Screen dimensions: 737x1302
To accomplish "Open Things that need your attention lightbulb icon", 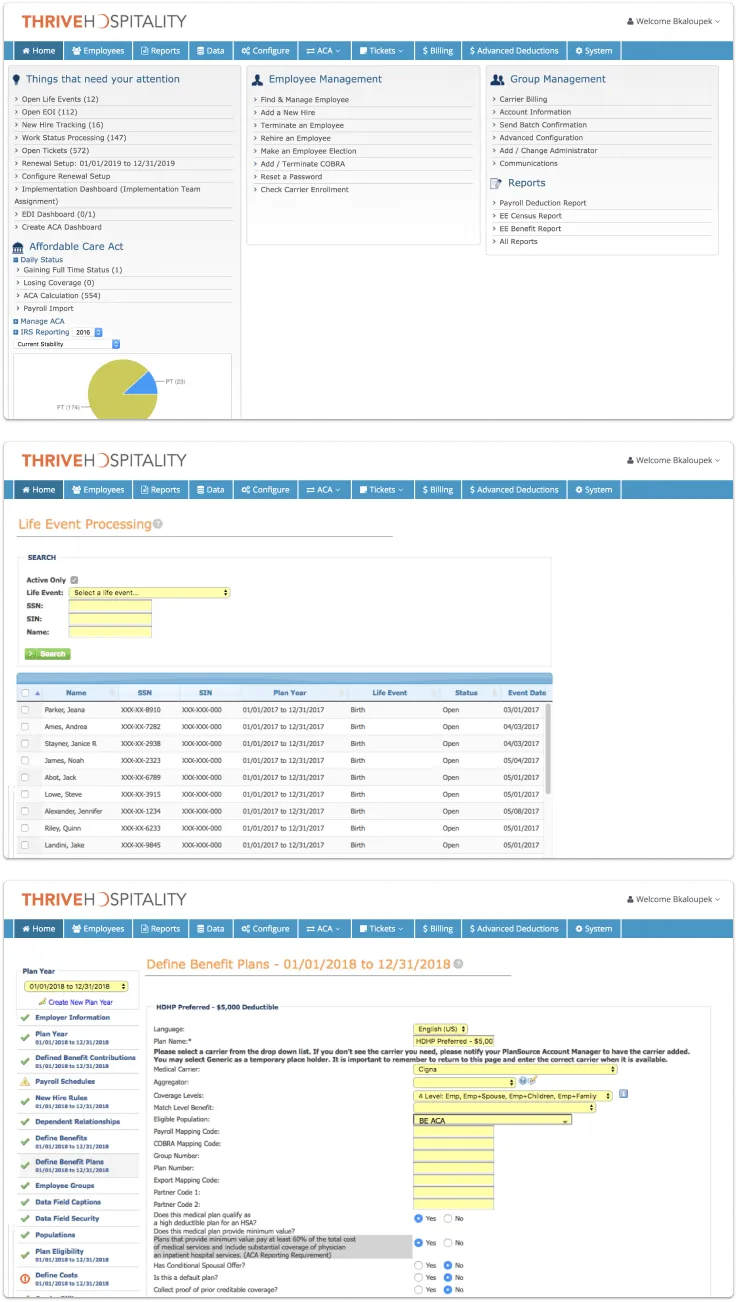I will (17, 79).
